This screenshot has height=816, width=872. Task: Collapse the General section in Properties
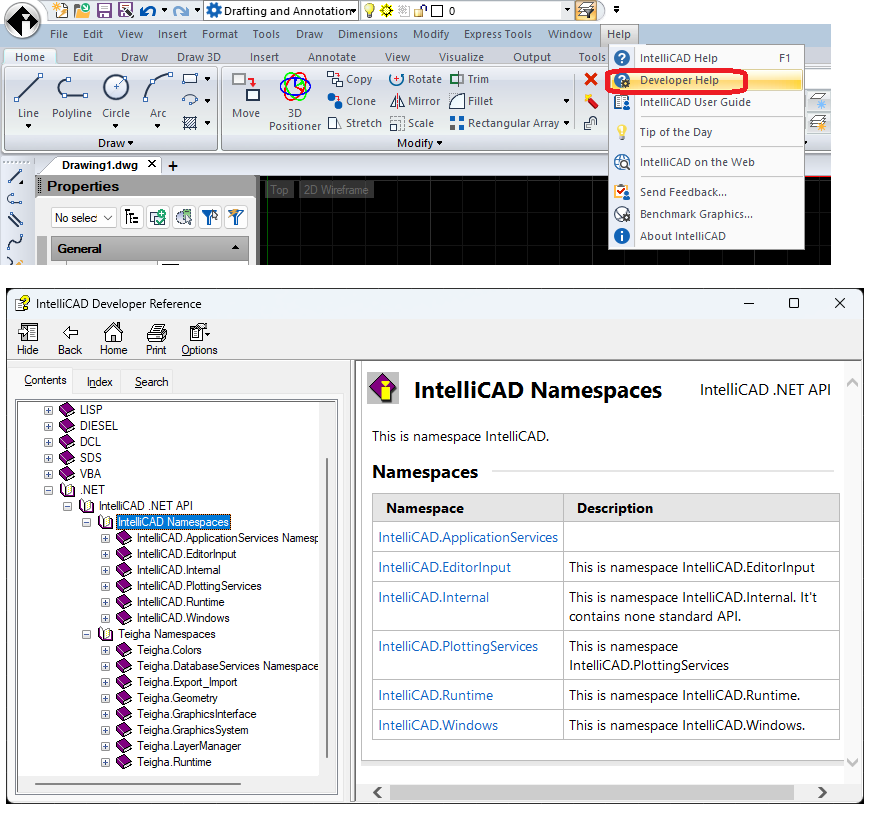pyautogui.click(x=235, y=248)
